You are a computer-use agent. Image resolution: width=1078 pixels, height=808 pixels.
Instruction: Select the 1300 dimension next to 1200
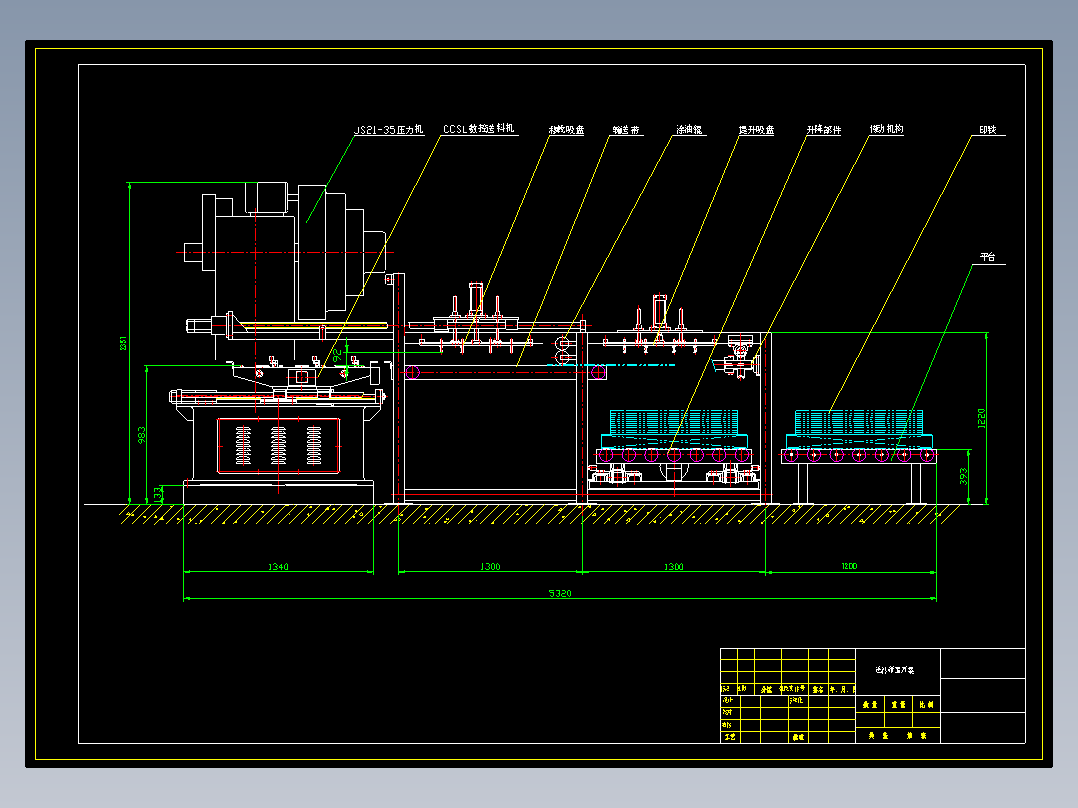(674, 567)
